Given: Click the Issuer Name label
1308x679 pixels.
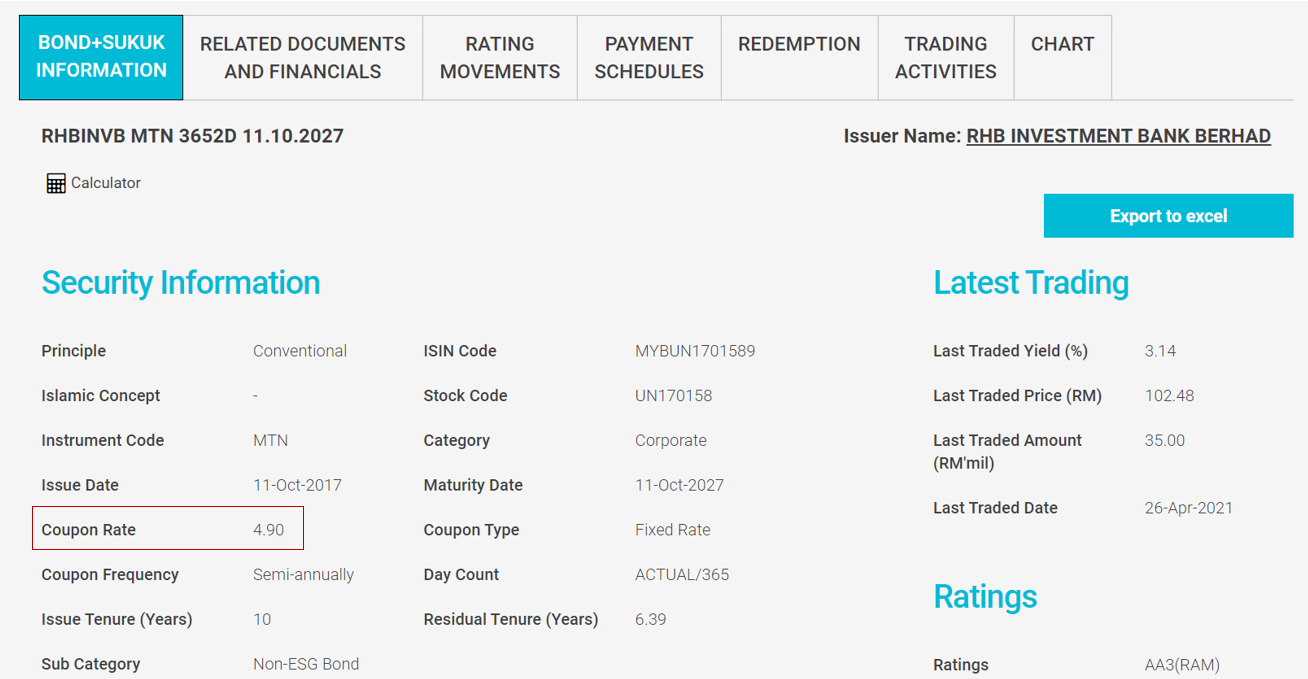Looking at the screenshot, I should (903, 136).
